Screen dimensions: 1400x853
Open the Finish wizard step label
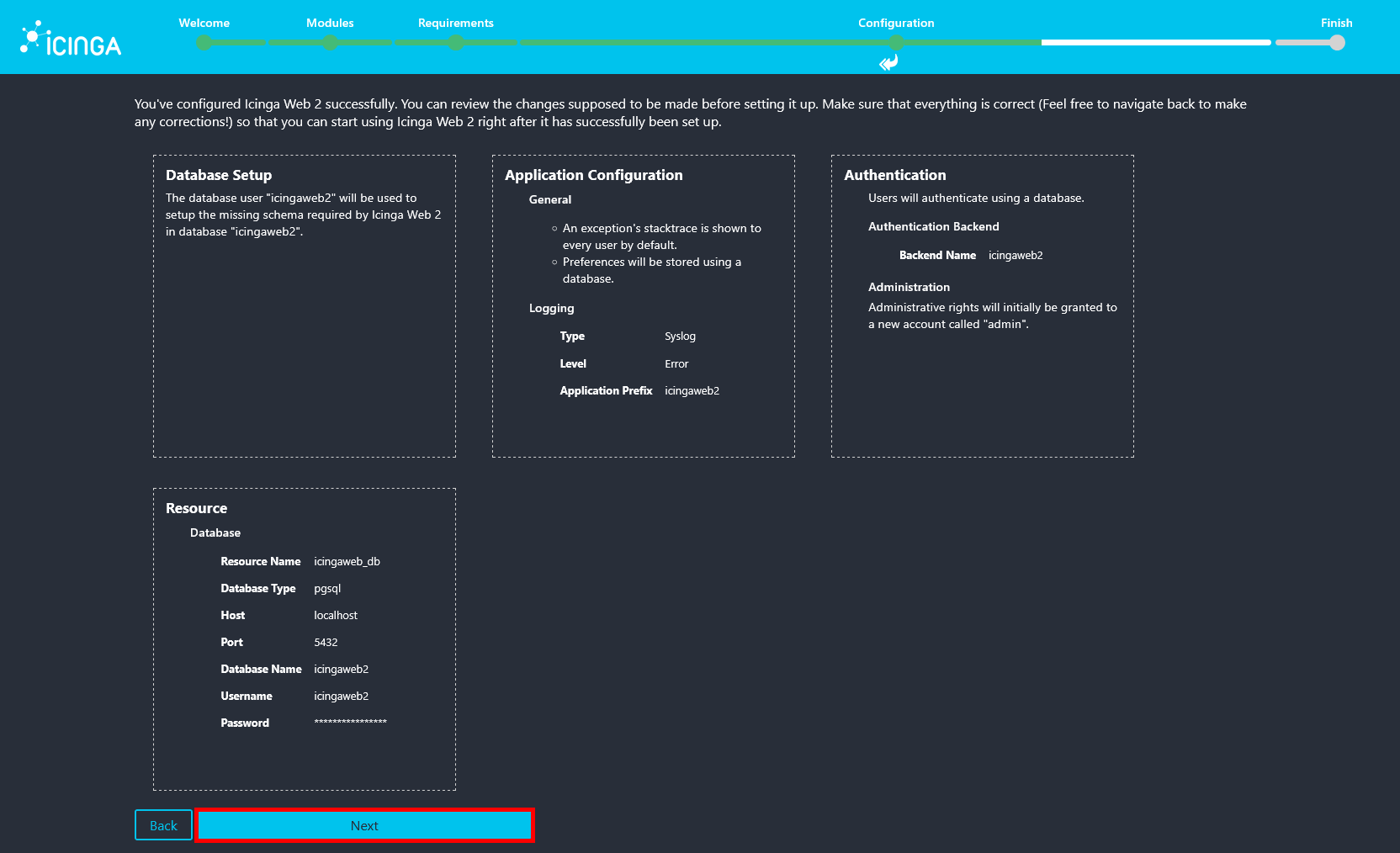pos(1336,23)
